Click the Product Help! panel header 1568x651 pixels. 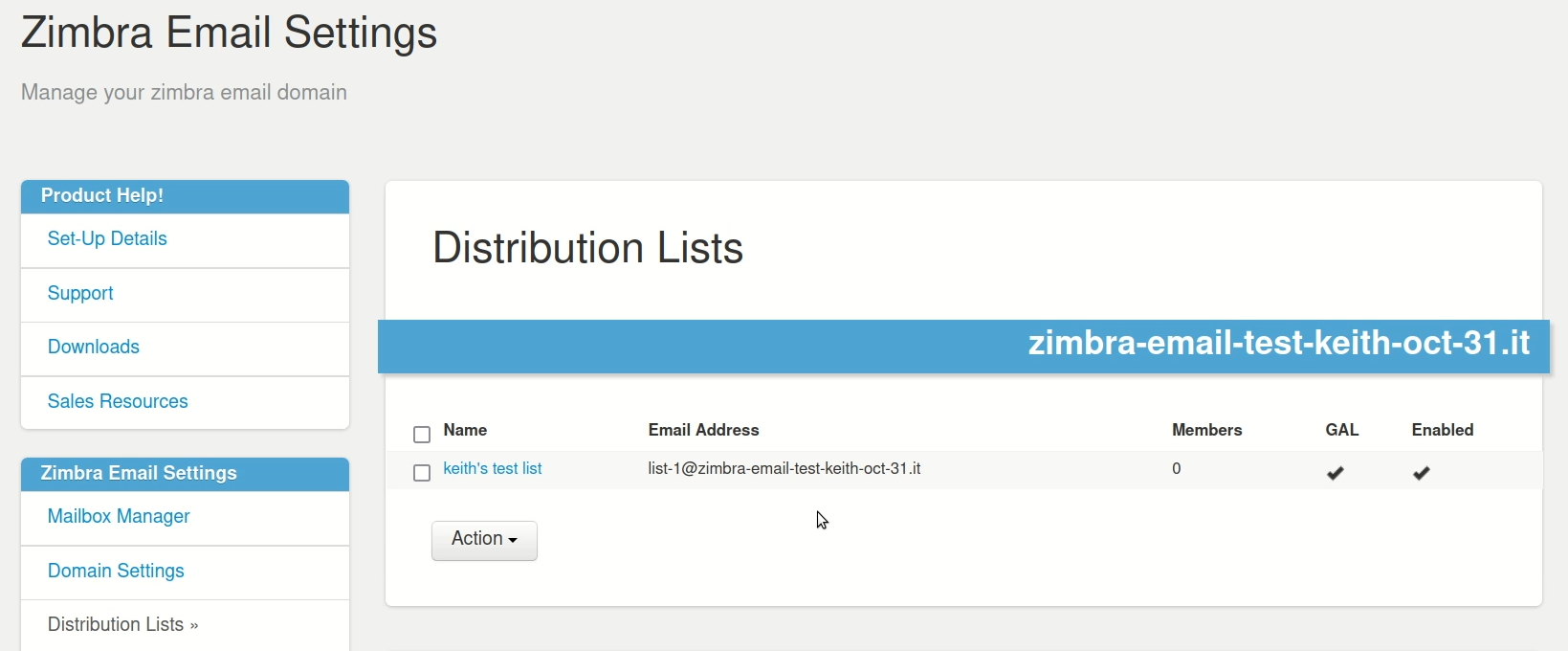102,195
